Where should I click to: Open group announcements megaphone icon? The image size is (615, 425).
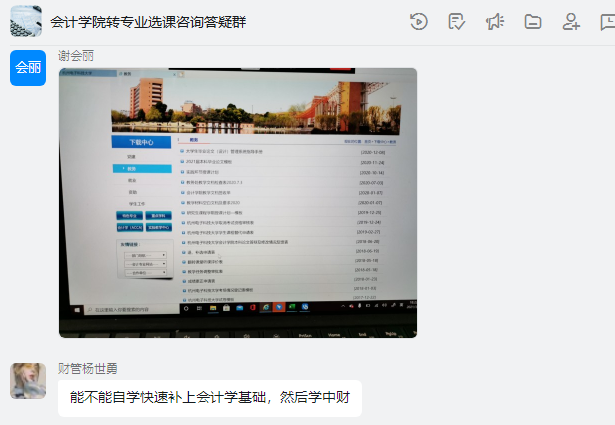495,21
